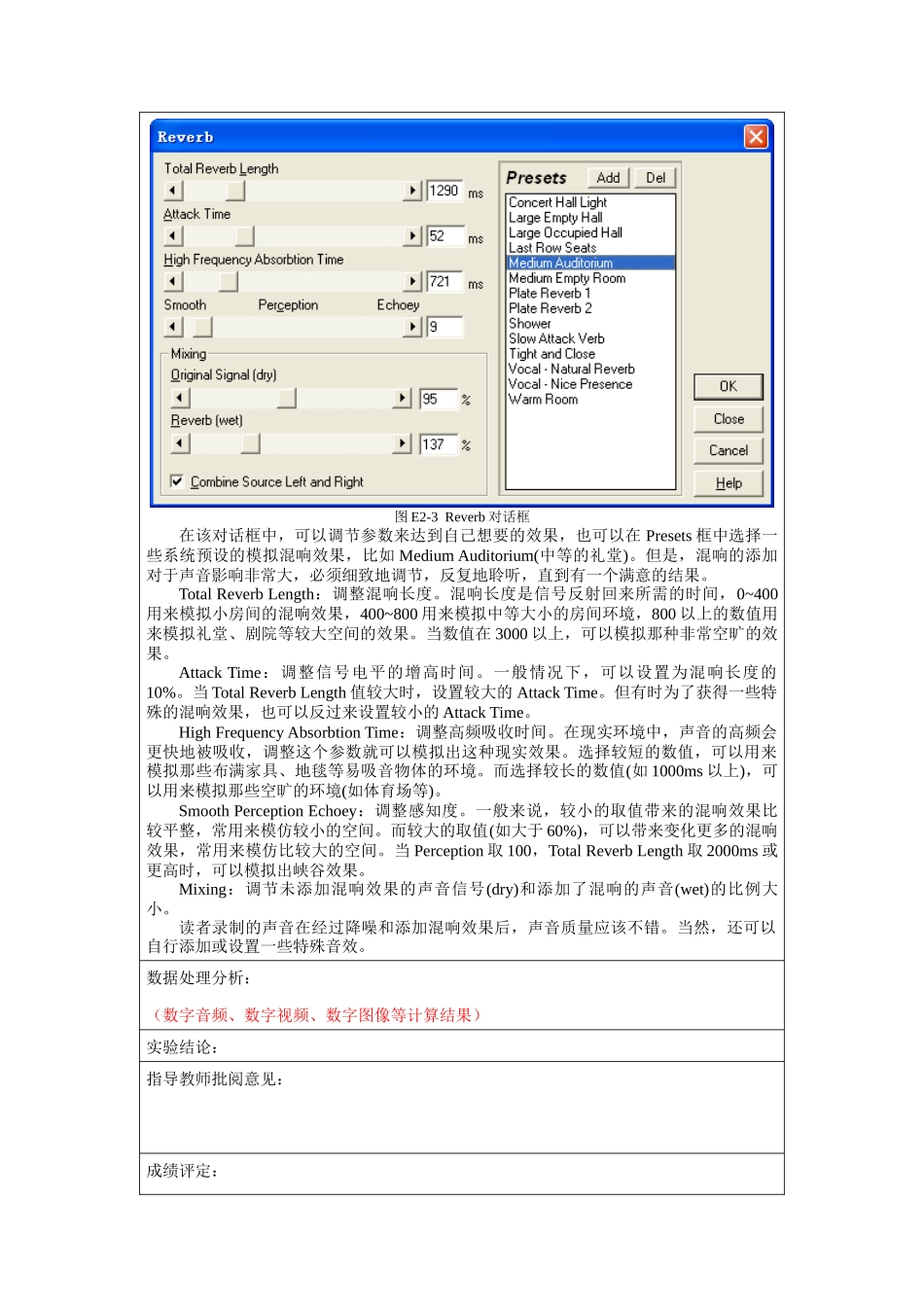Click right arrow of Total Reverb Length slider
Image resolution: width=924 pixels, height=1307 pixels.
[413, 191]
